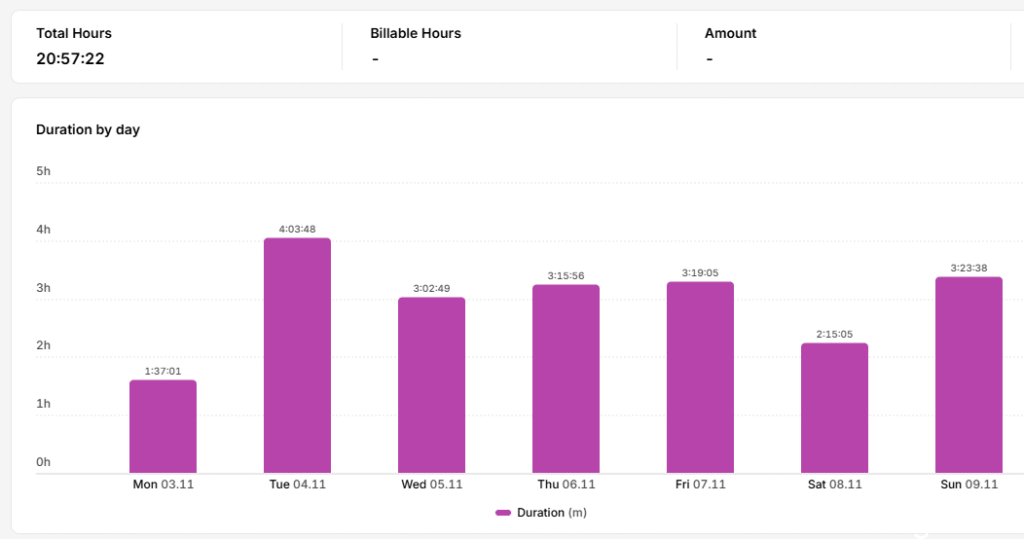The width and height of the screenshot is (1024, 539).
Task: Click the 3:23:38 value label
Action: click(968, 268)
